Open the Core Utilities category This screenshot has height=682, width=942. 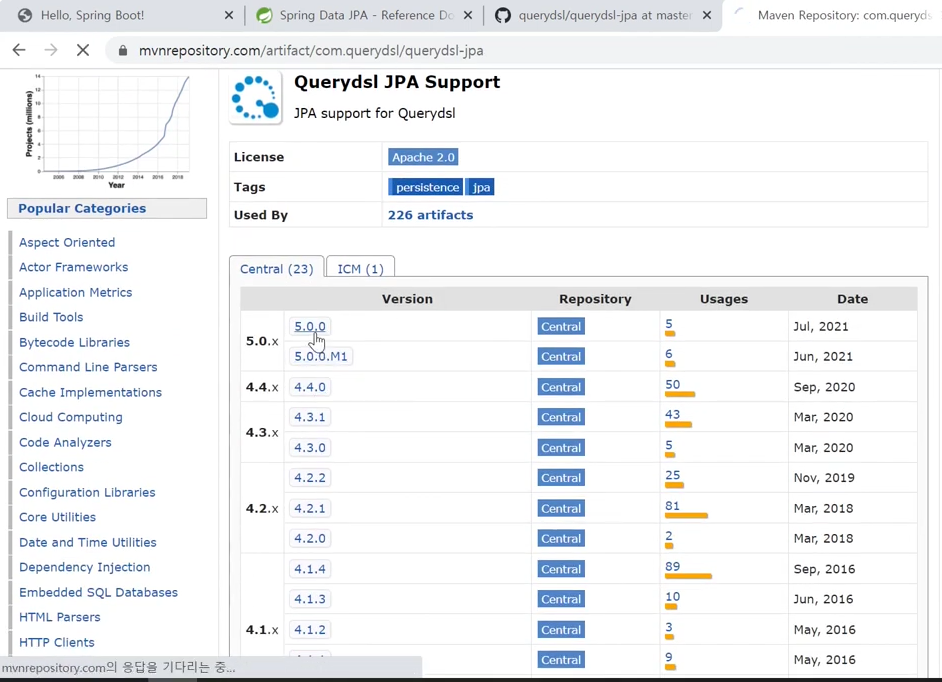[57, 517]
